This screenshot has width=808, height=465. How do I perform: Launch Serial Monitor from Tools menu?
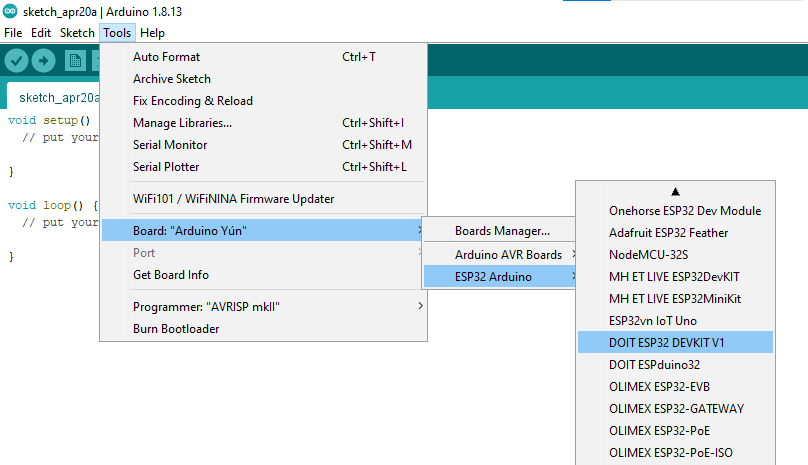tap(263, 145)
